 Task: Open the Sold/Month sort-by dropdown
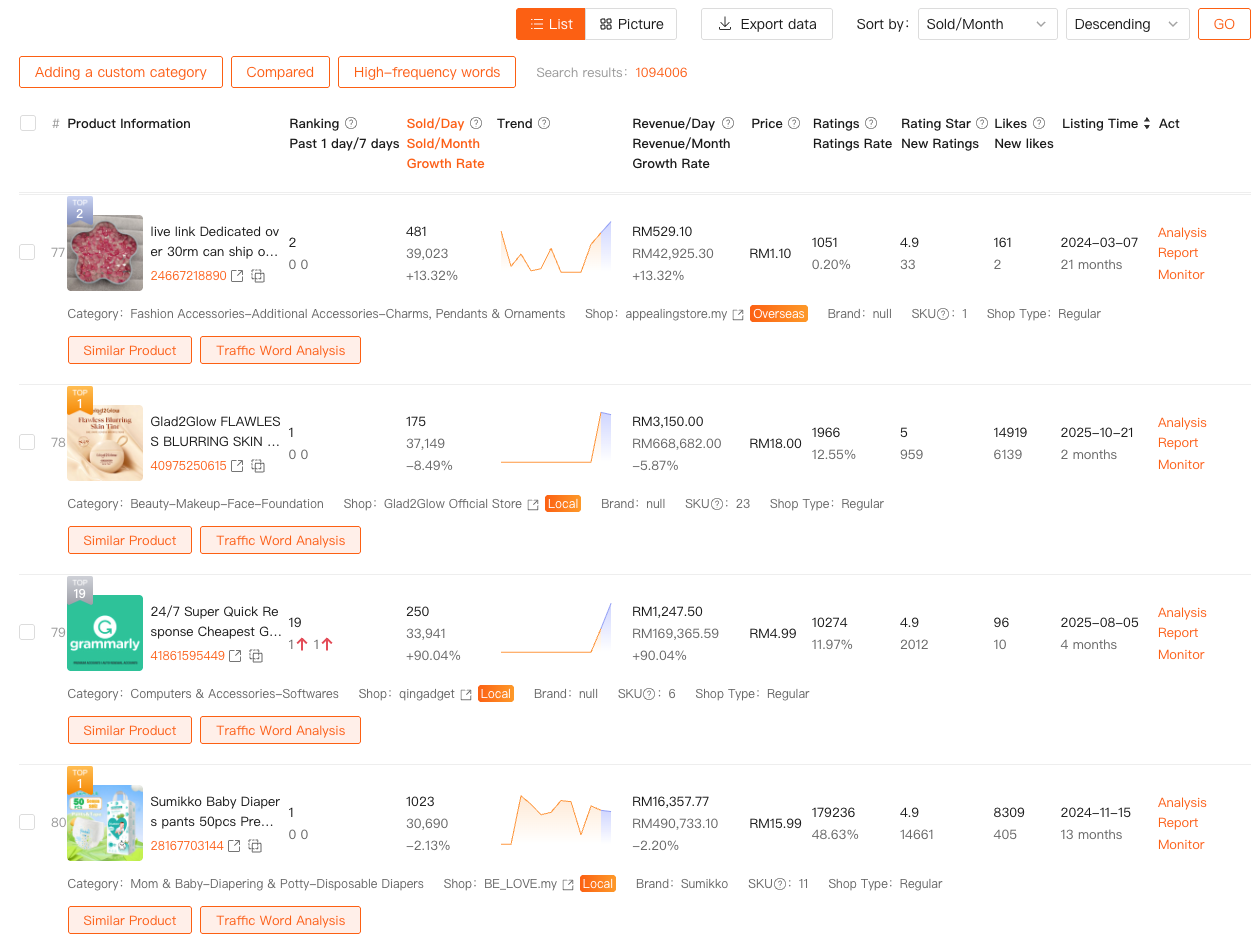coord(986,24)
